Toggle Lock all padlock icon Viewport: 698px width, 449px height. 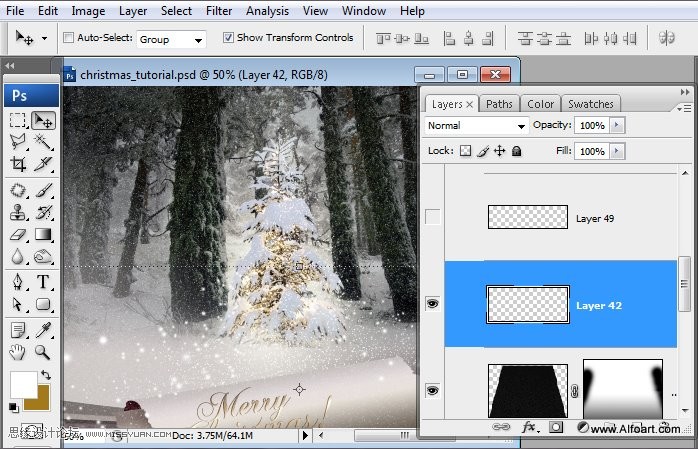coord(516,151)
